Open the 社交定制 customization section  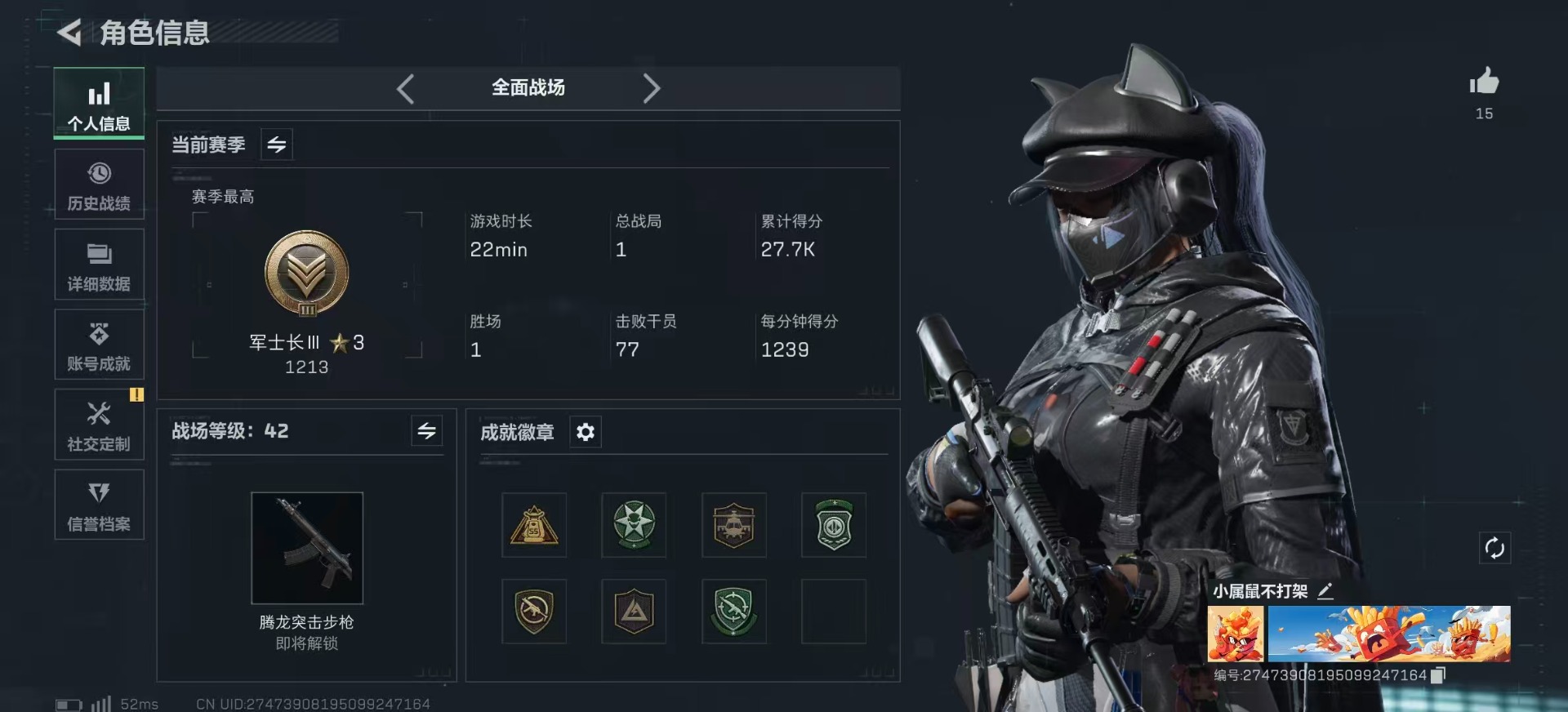[99, 425]
